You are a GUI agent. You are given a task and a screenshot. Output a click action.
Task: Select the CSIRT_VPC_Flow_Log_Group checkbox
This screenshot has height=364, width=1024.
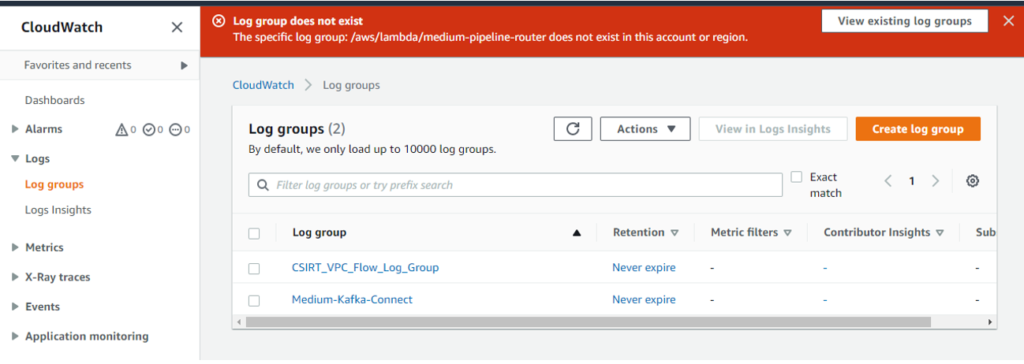(254, 268)
